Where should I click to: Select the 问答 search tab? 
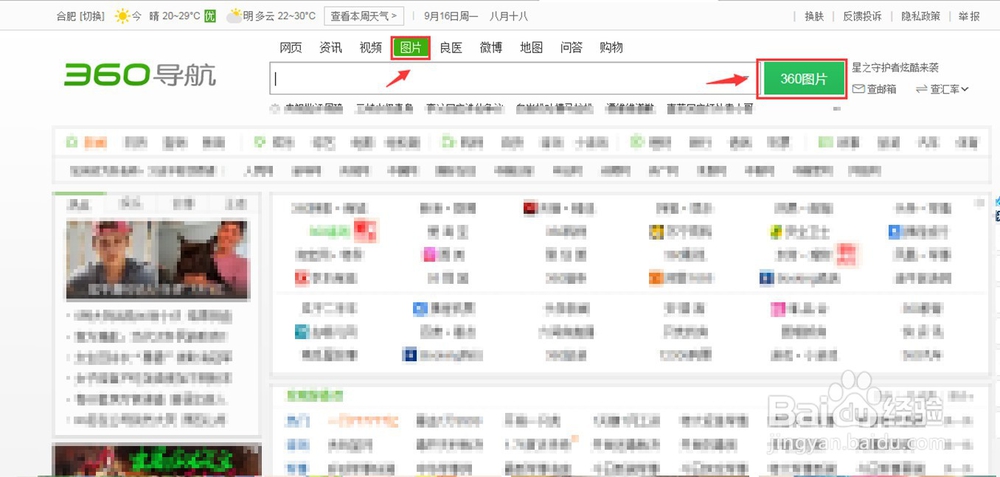click(571, 47)
